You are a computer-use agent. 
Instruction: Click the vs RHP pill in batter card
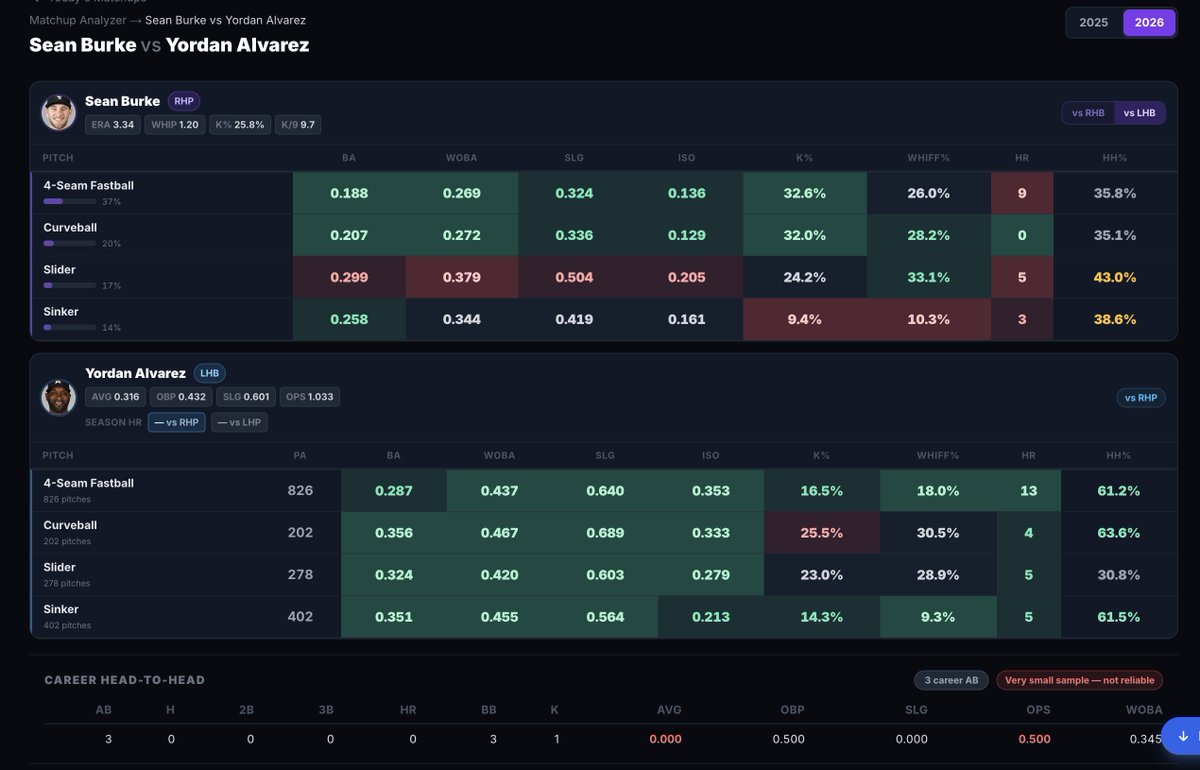click(x=1141, y=398)
